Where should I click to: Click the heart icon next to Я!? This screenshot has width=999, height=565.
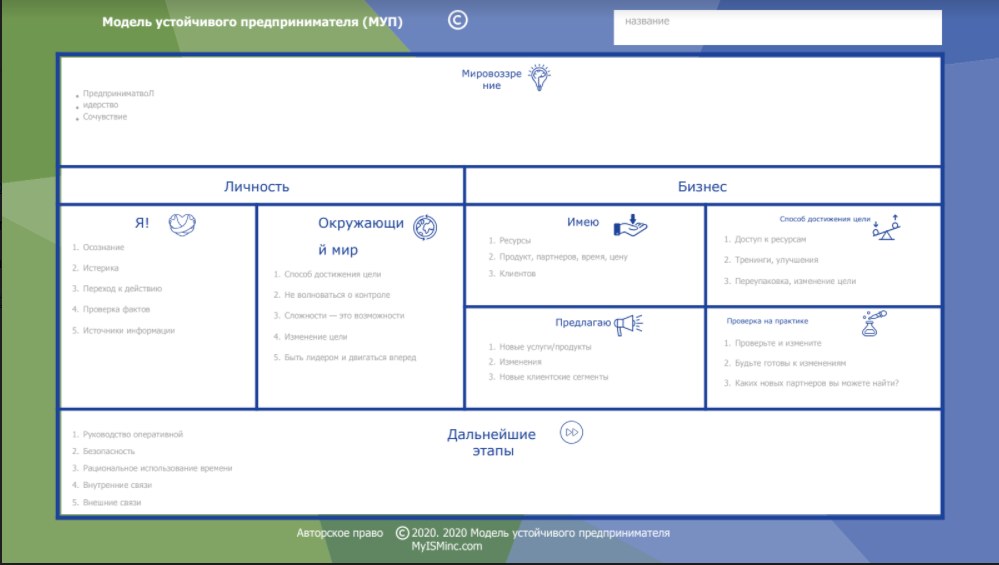click(x=182, y=224)
